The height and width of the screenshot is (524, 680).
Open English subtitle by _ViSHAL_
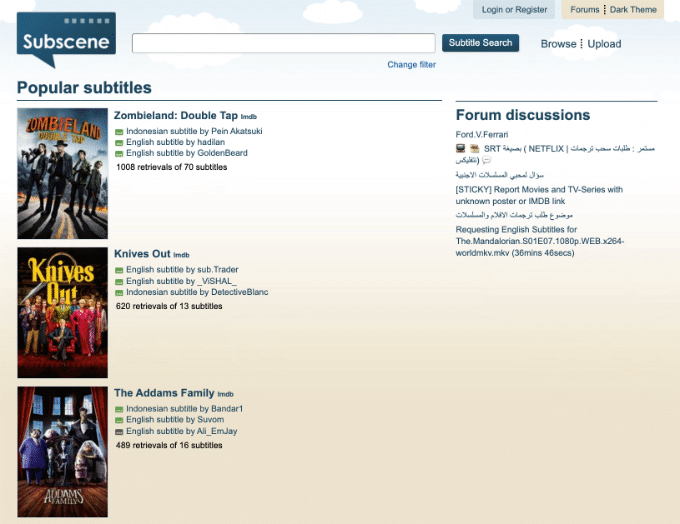click(x=181, y=281)
